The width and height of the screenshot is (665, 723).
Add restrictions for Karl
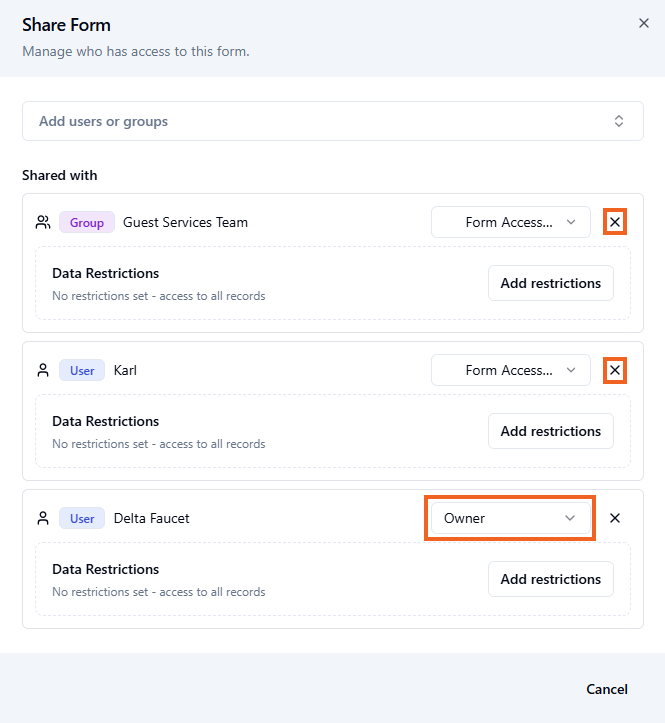(x=550, y=431)
